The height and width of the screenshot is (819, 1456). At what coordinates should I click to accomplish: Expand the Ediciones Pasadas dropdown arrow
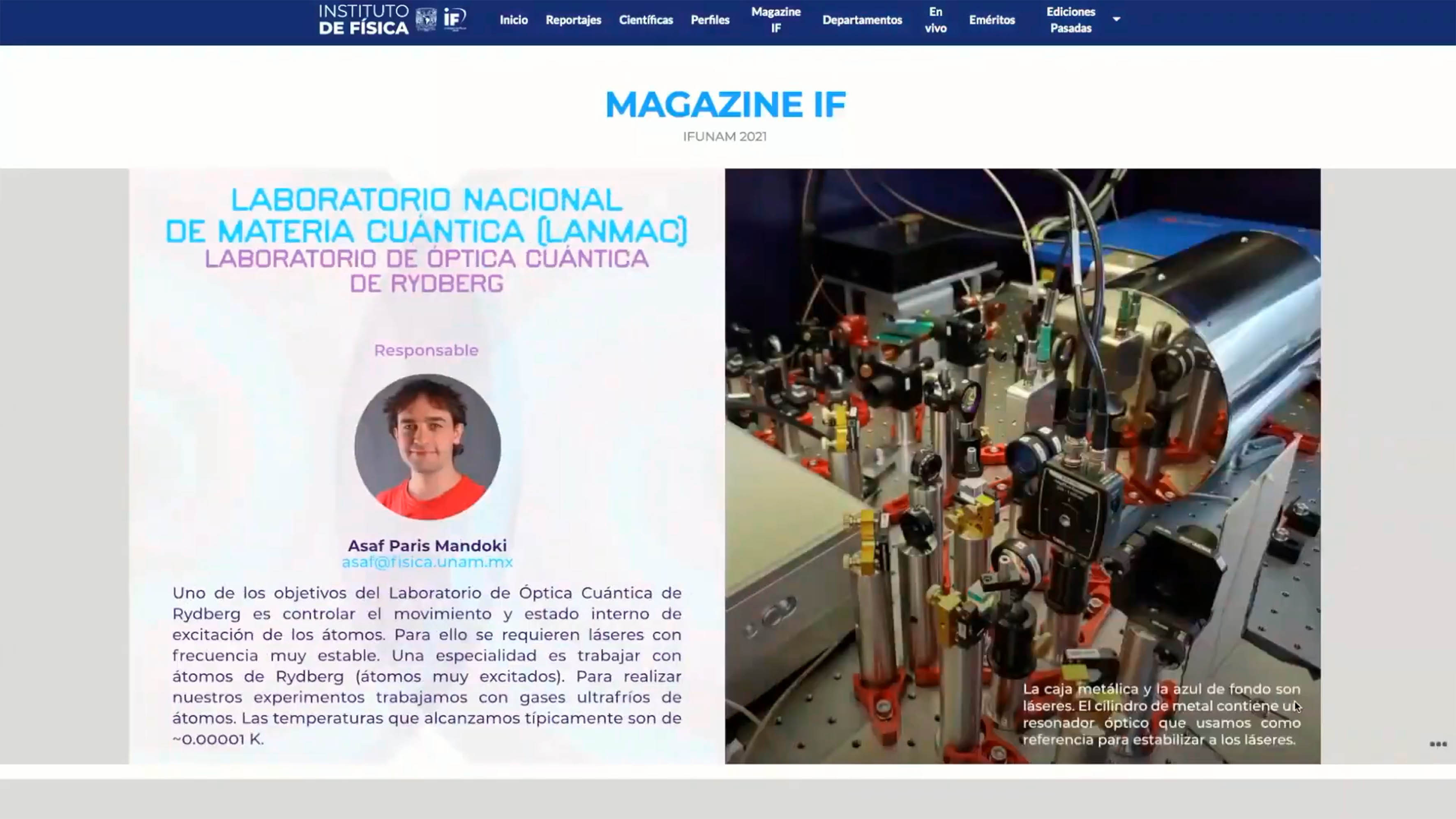coord(1116,19)
